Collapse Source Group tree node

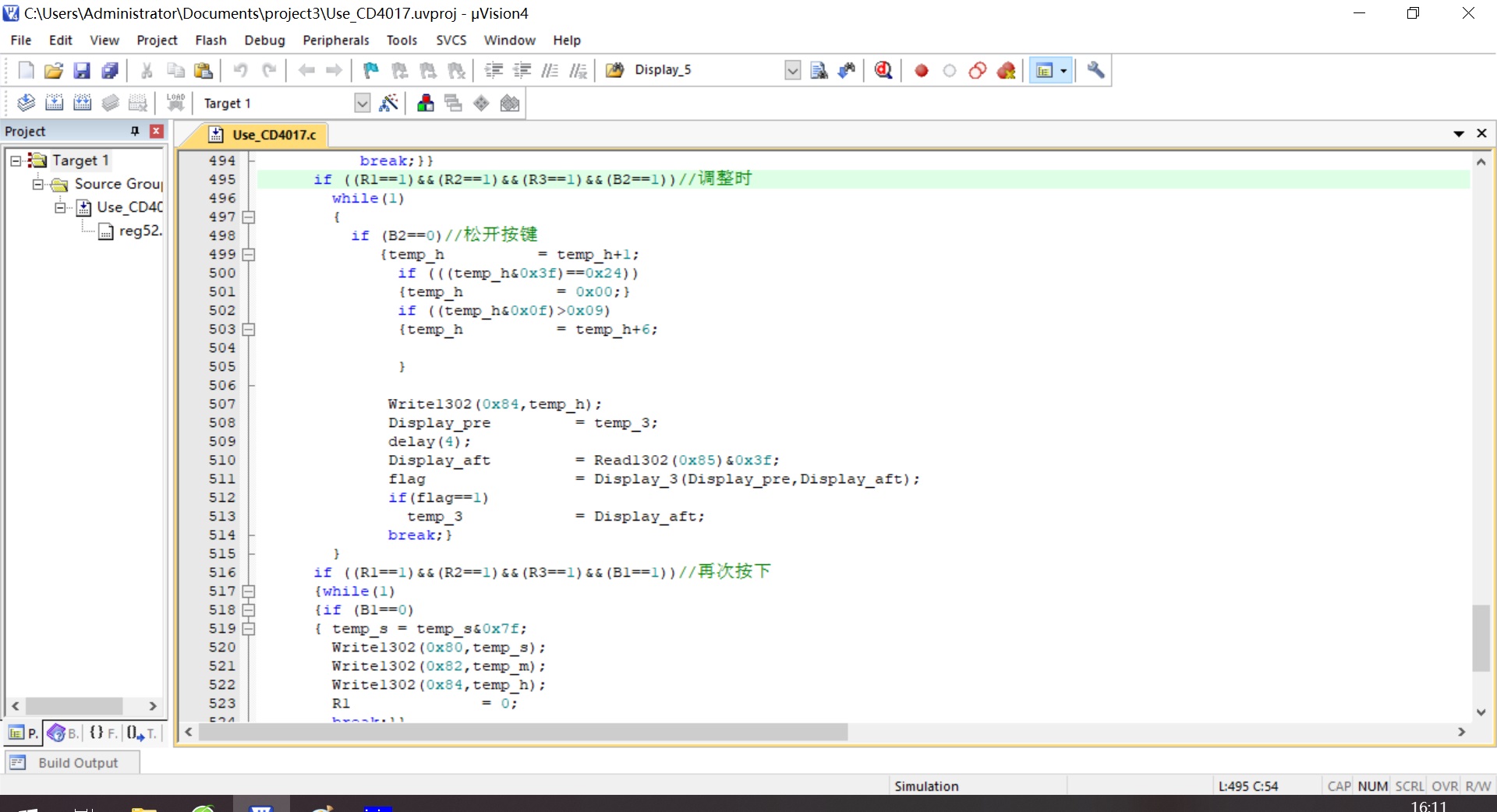[37, 184]
